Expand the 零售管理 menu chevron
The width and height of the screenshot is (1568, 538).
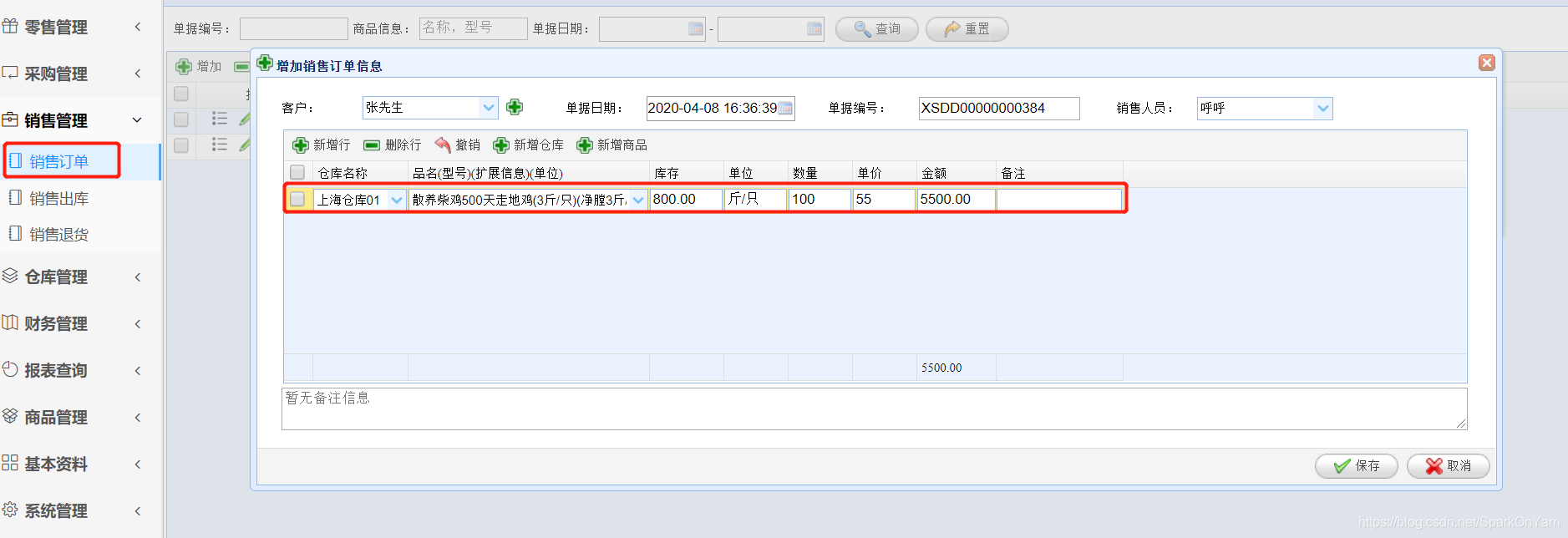pyautogui.click(x=138, y=27)
